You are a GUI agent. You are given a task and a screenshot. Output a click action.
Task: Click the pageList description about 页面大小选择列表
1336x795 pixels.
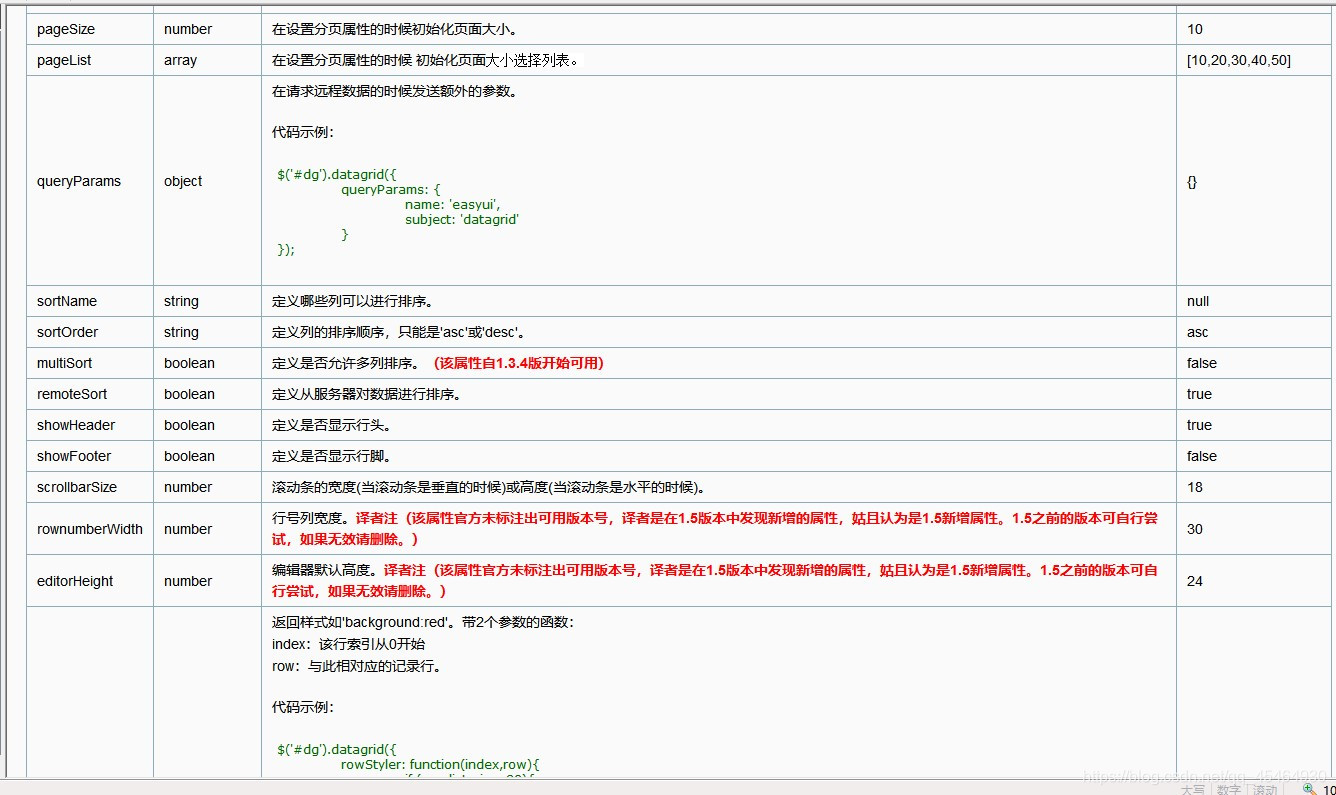point(425,60)
